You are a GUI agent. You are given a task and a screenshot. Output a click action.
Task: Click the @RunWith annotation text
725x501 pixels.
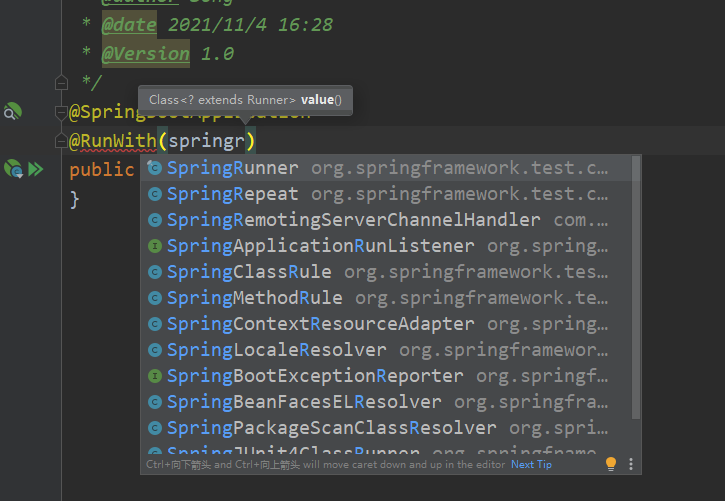coord(113,141)
